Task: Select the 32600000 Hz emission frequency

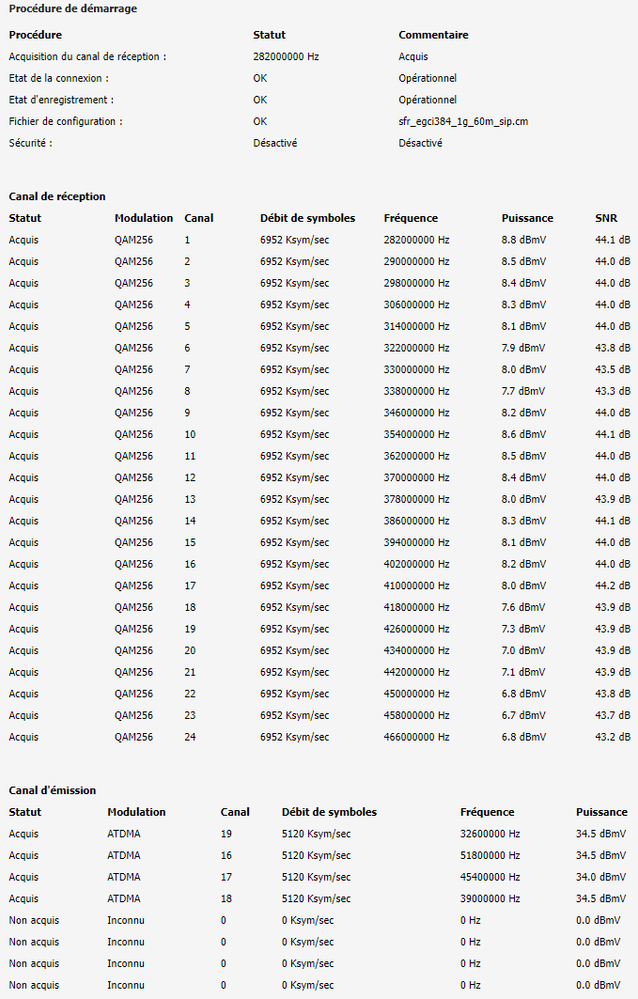Action: [490, 834]
